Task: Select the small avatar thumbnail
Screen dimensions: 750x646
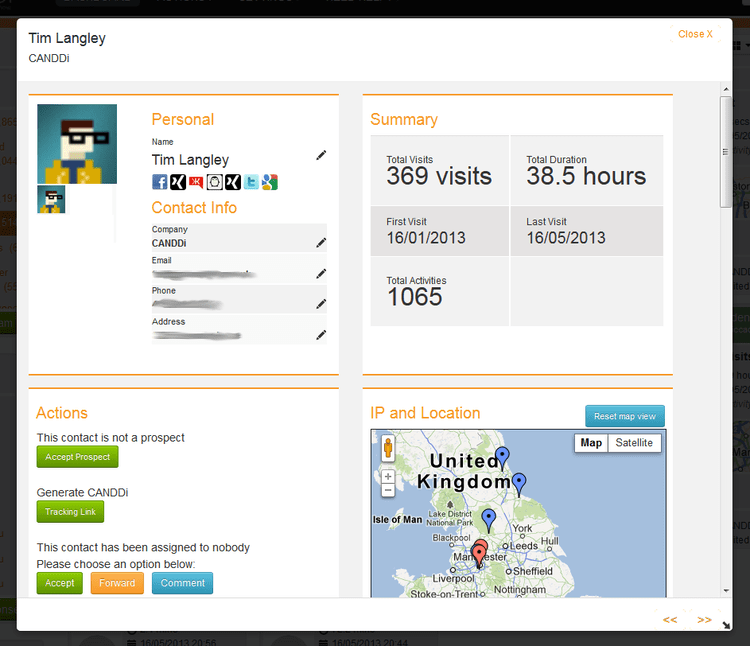Action: (51, 199)
